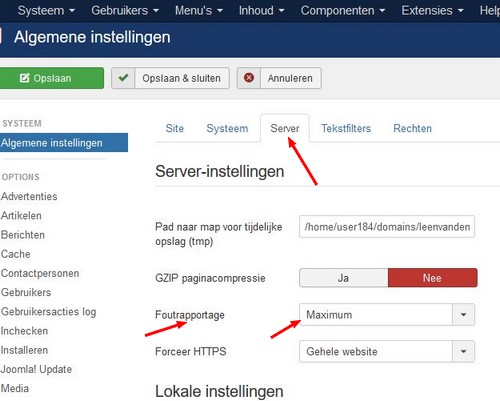Select Algemene instellingen in sidebar
Image resolution: width=500 pixels, height=401 pixels.
(x=63, y=143)
